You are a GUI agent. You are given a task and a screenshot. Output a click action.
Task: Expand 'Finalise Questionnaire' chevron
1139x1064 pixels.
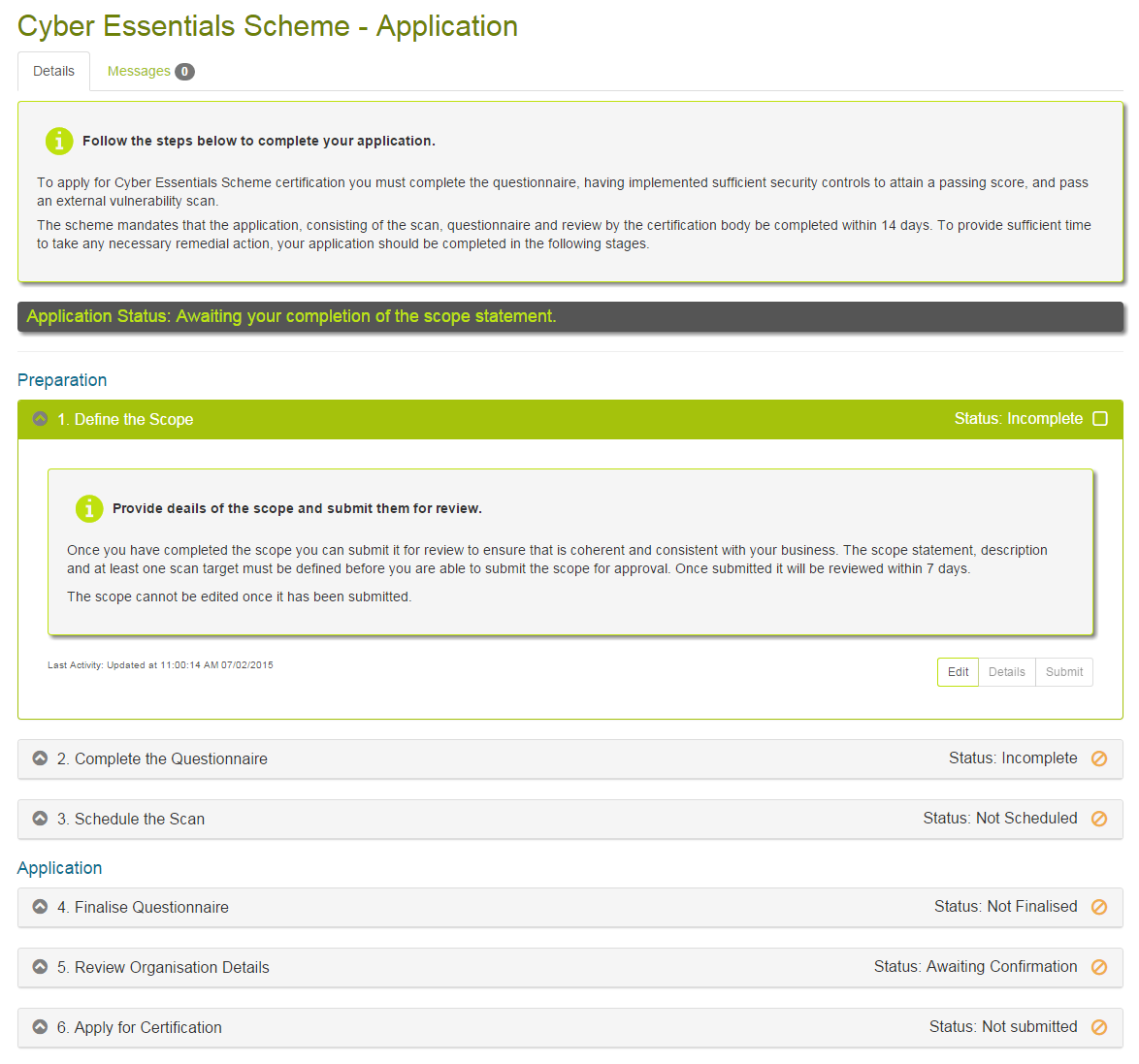click(x=41, y=907)
